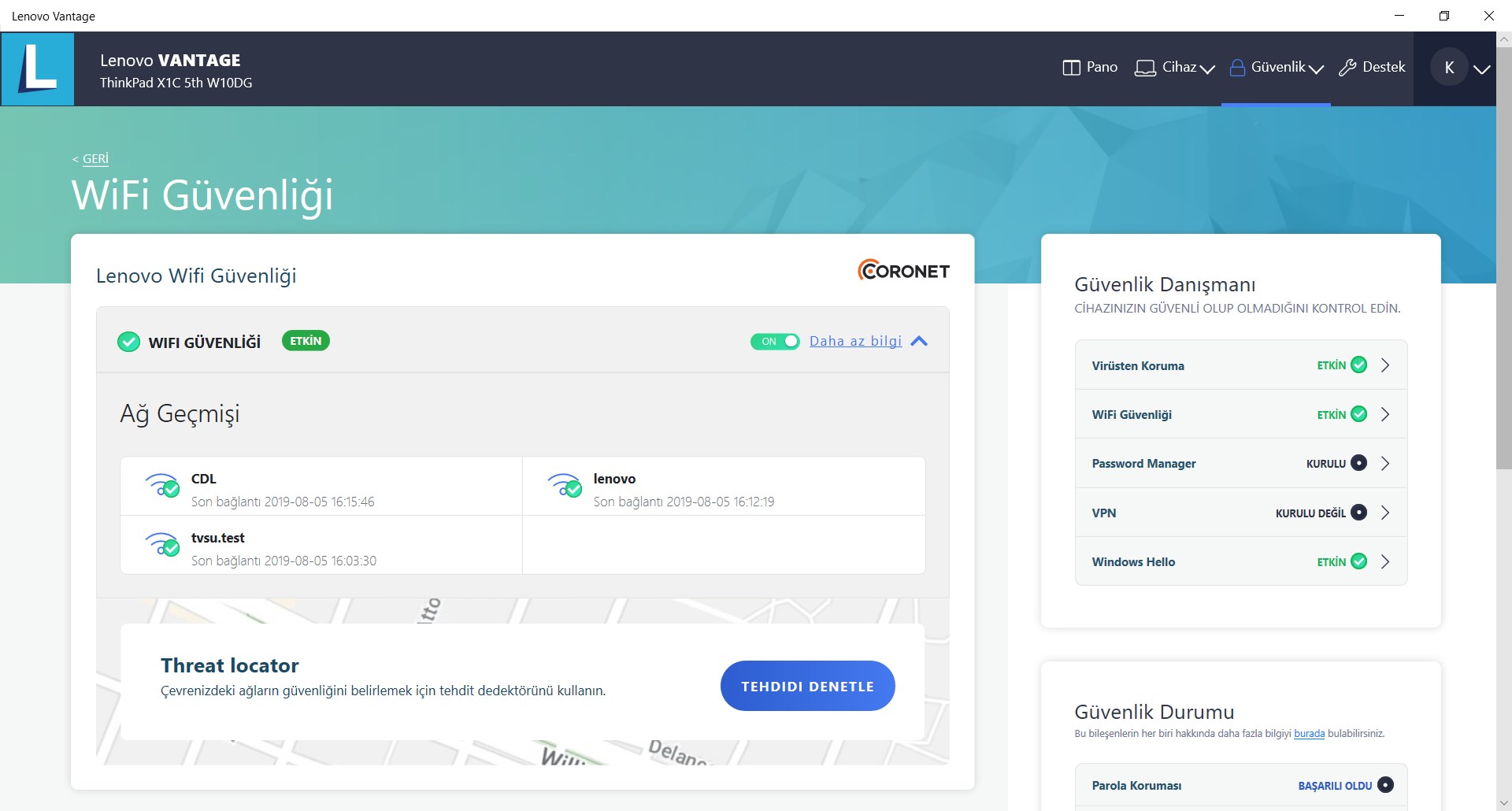Click the Virüsten Koruma green check icon
This screenshot has width=1512, height=811.
click(x=1359, y=365)
